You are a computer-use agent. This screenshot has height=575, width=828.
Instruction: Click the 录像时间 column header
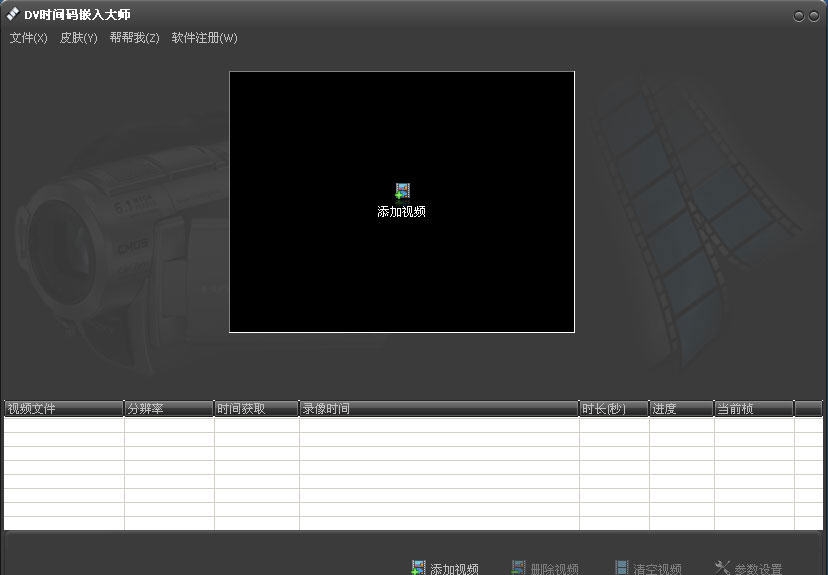pos(439,409)
